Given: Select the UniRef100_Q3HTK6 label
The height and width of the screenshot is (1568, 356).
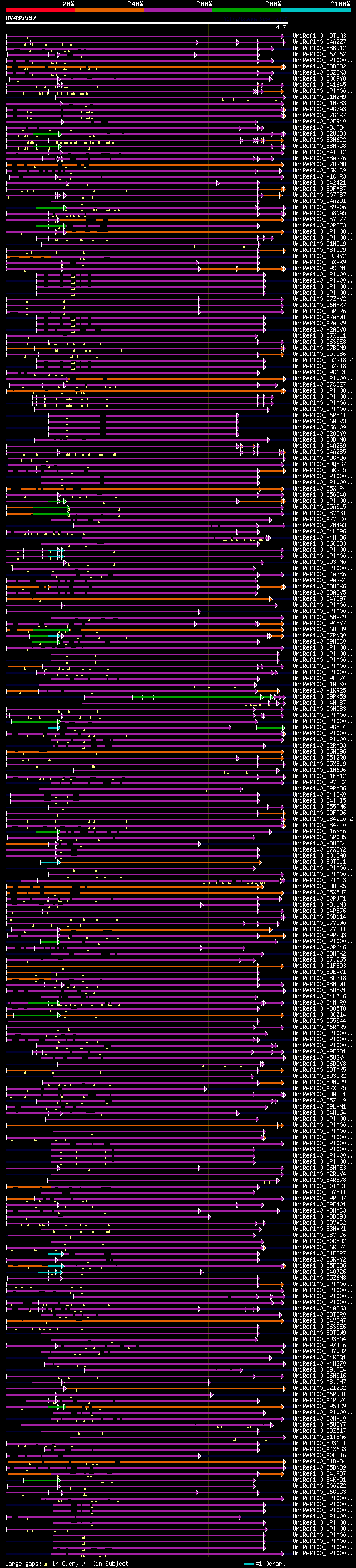Looking at the screenshot, I should (319, 587).
